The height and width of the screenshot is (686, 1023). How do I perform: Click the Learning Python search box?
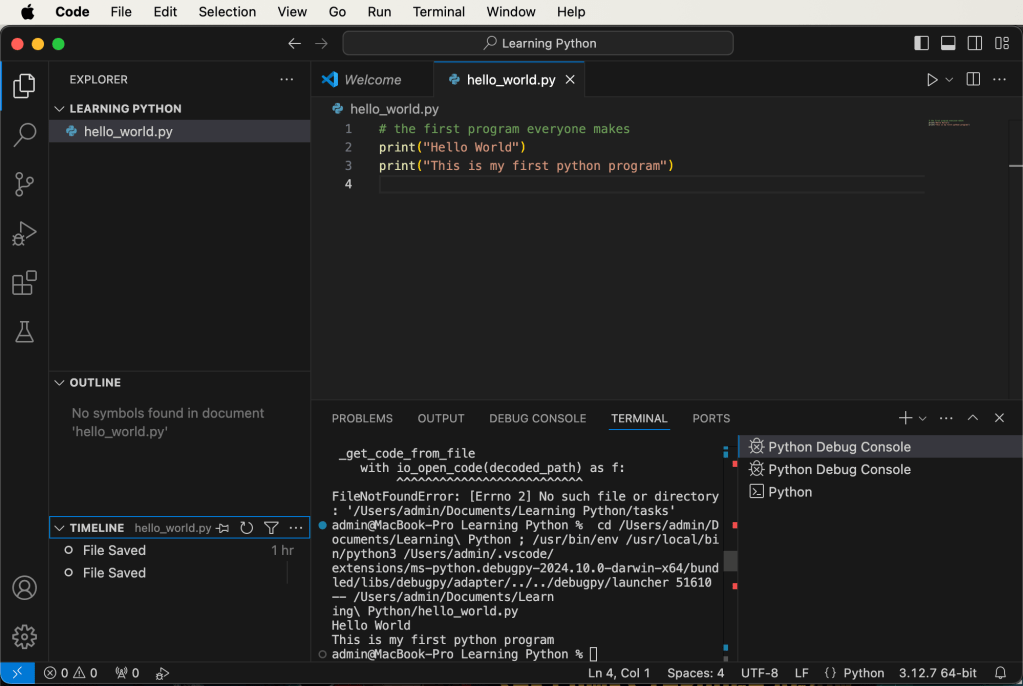point(538,43)
